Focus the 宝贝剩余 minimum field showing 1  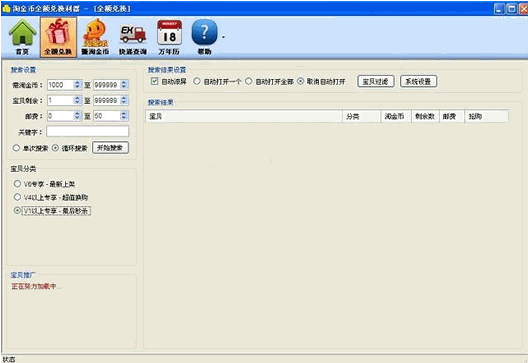(60, 100)
